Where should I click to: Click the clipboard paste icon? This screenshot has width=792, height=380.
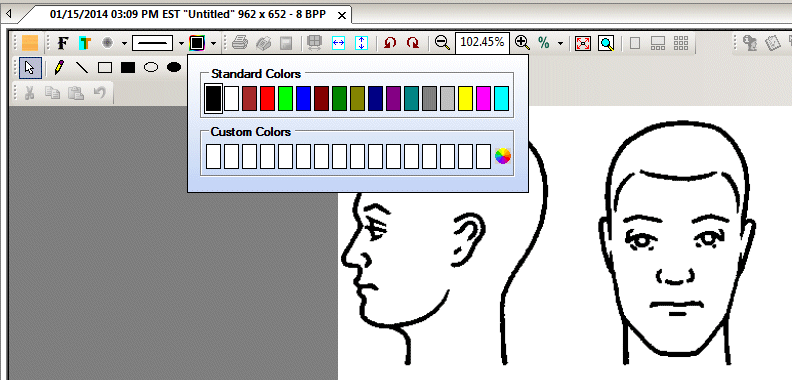76,92
